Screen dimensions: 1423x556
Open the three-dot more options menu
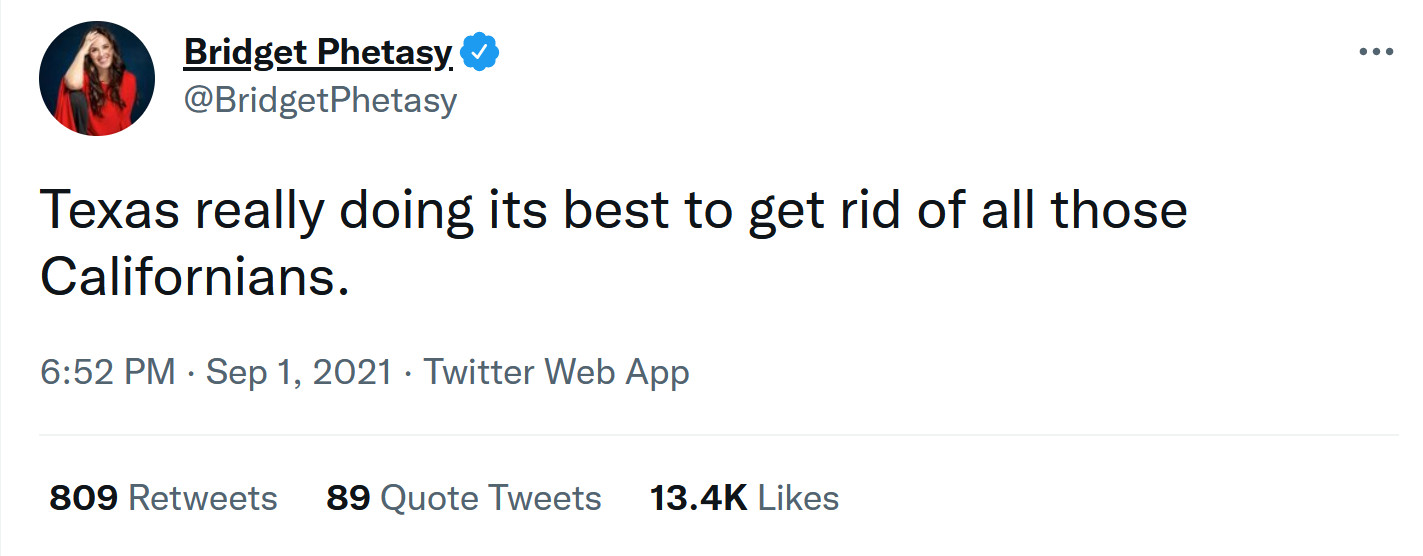pos(1376,52)
